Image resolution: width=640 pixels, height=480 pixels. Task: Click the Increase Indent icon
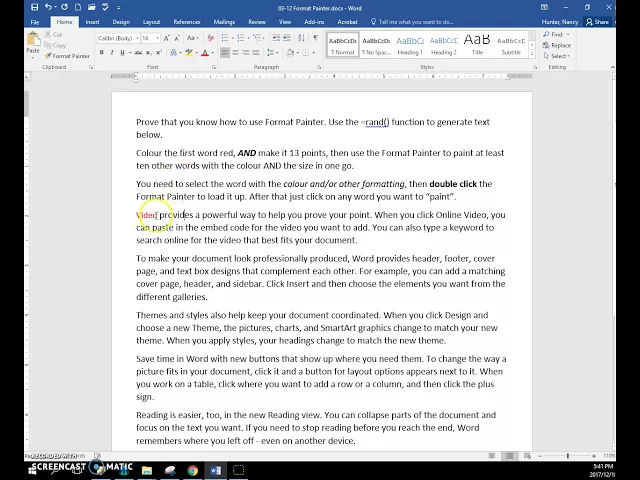pyautogui.click(x=287, y=38)
